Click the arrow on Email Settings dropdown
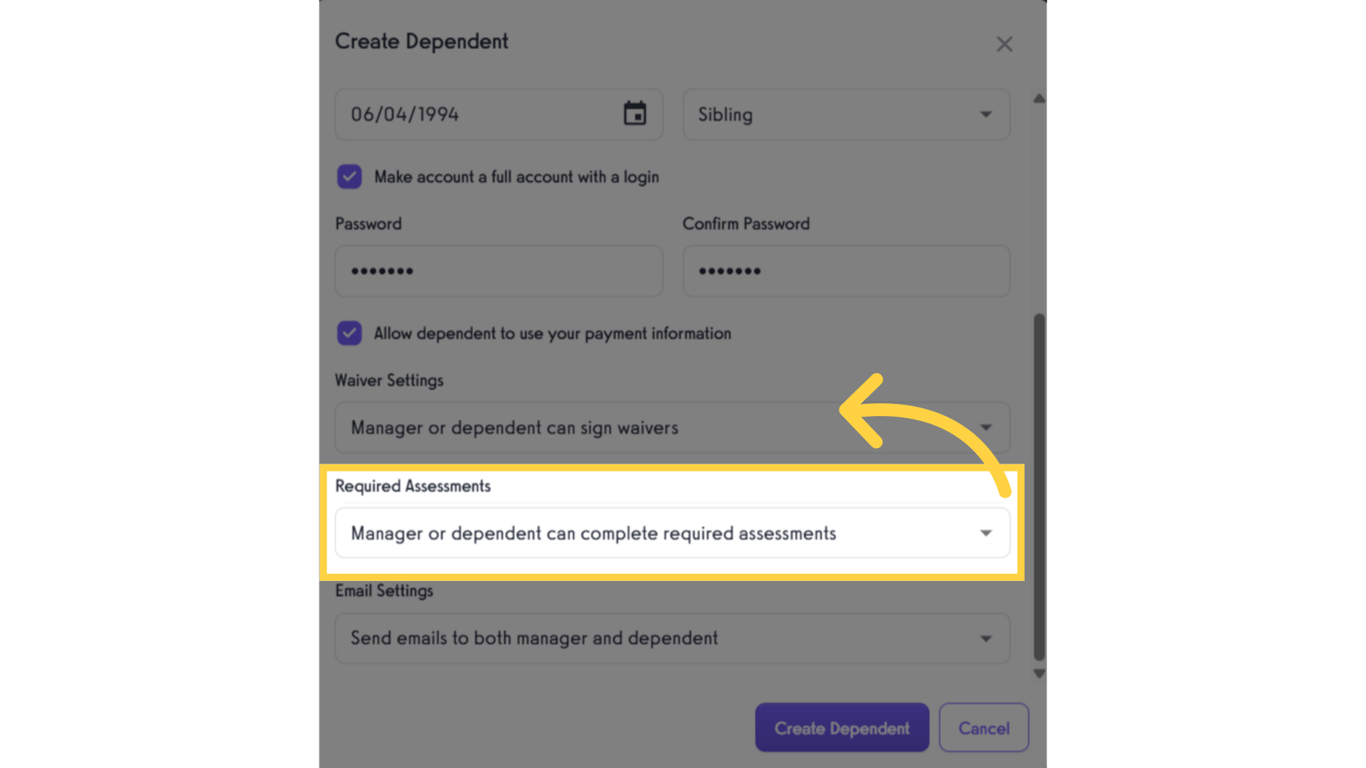This screenshot has width=1366, height=768. (x=985, y=638)
